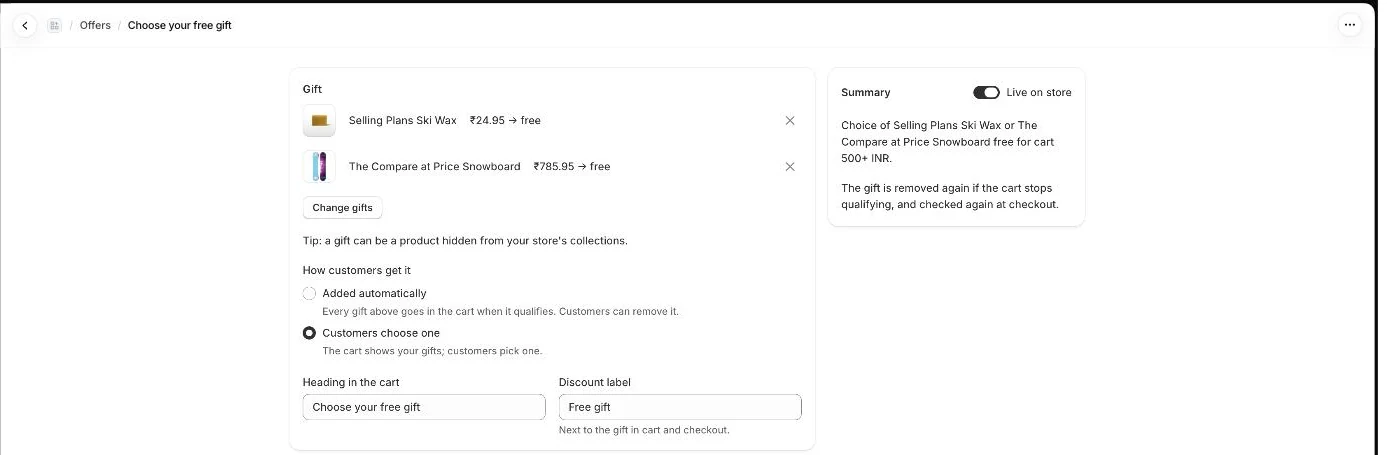This screenshot has width=1387, height=455.
Task: Open the app grid icon in breadcrumb
Action: [x=54, y=26]
